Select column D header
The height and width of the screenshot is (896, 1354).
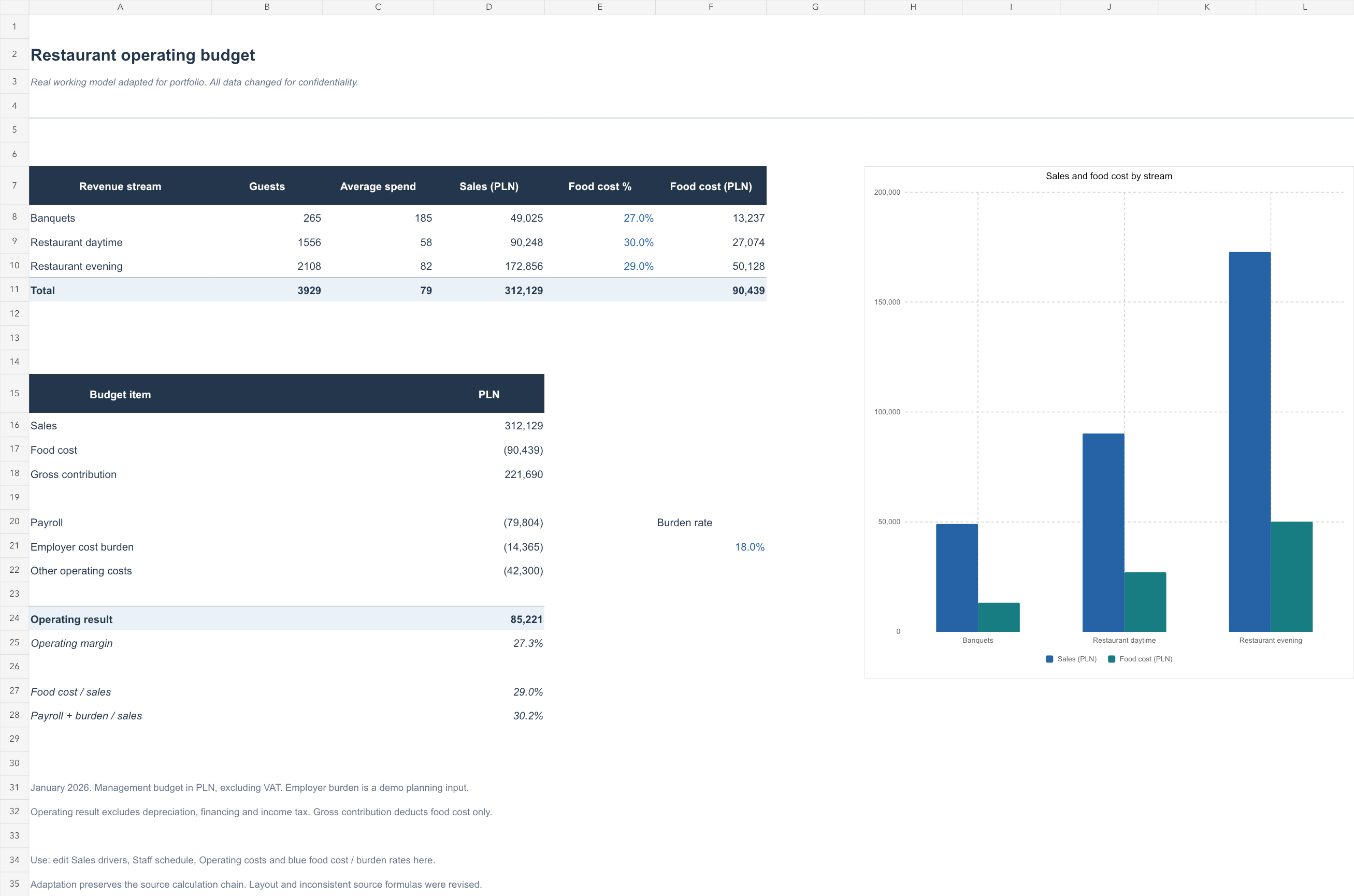[488, 7]
